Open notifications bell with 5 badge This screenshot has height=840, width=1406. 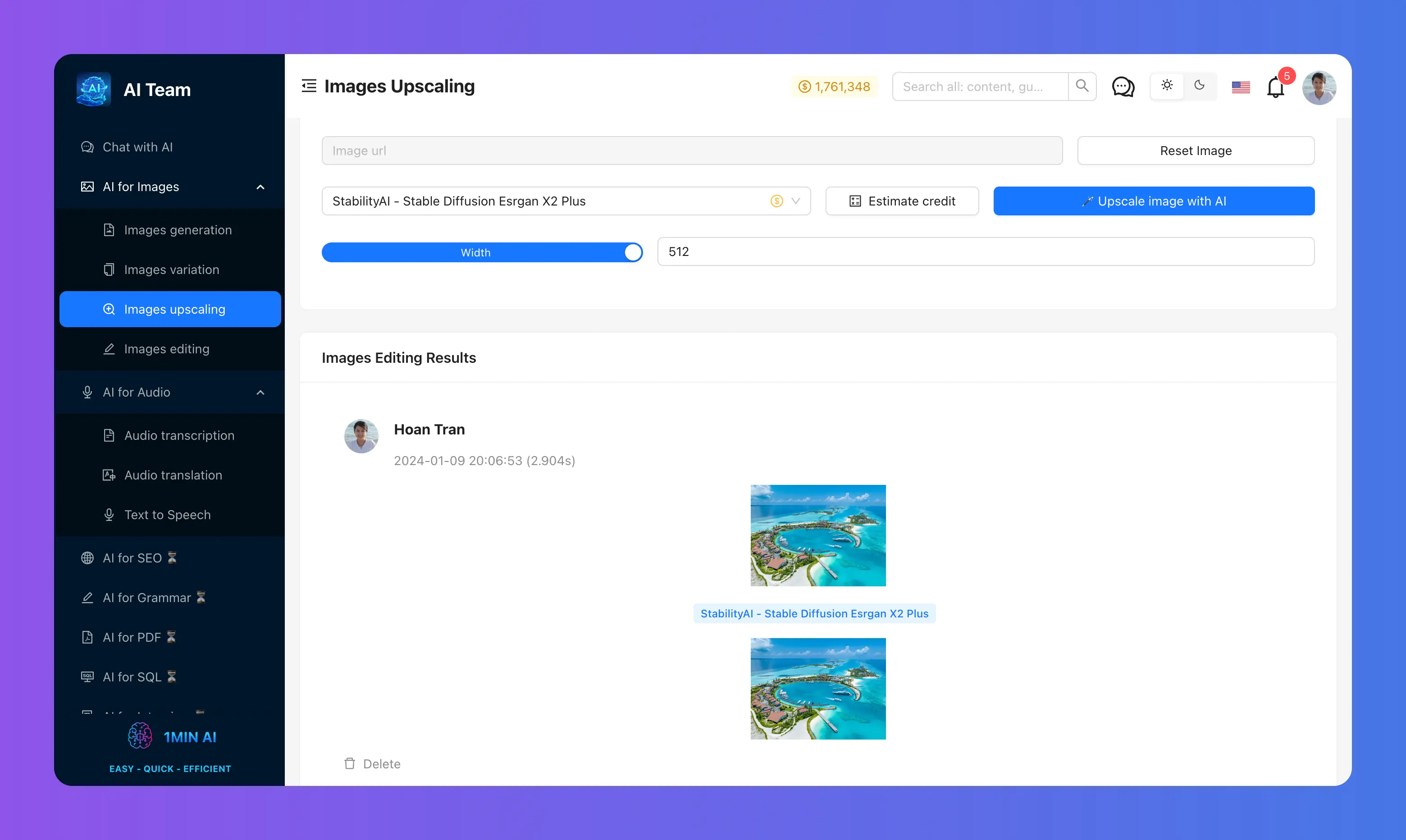click(x=1275, y=87)
